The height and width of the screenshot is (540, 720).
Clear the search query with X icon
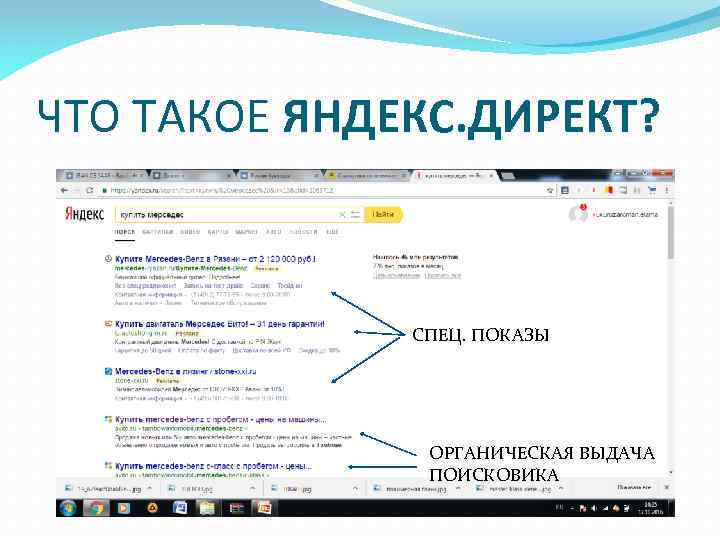coord(342,214)
